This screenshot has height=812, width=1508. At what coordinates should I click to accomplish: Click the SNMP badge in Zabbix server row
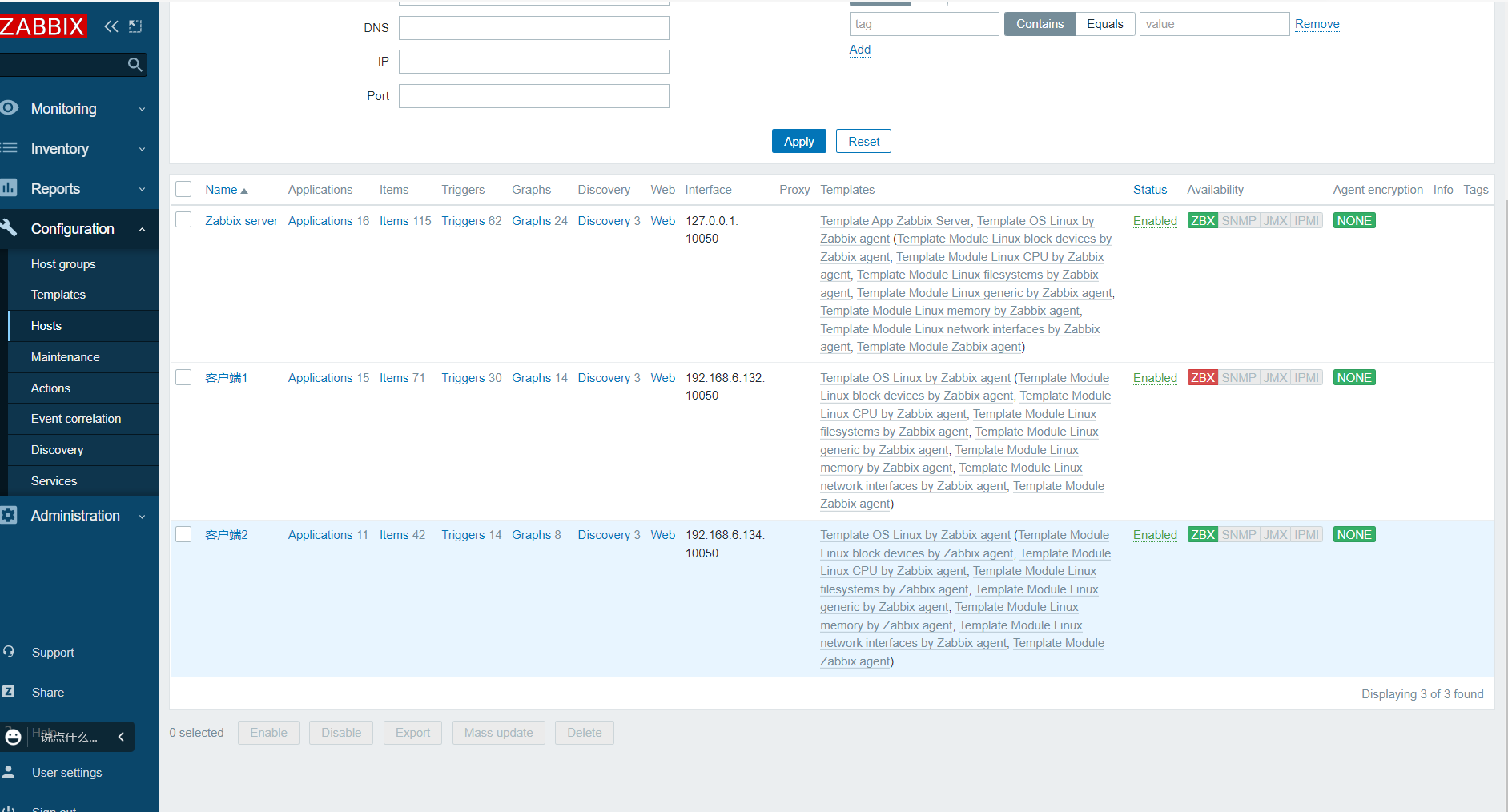tap(1239, 221)
